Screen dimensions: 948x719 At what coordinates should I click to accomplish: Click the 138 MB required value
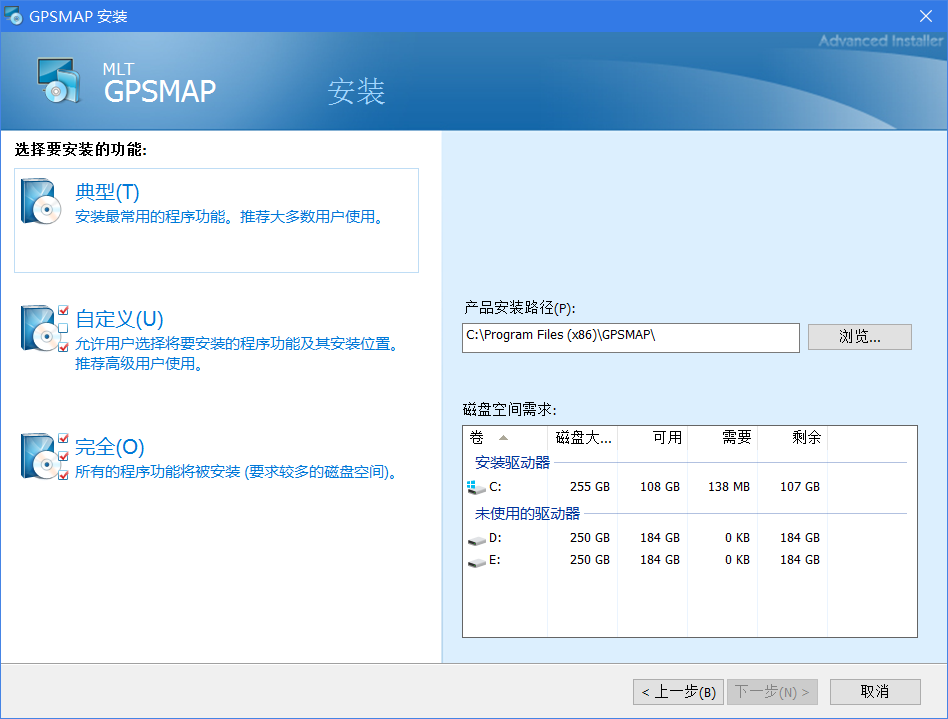[729, 487]
